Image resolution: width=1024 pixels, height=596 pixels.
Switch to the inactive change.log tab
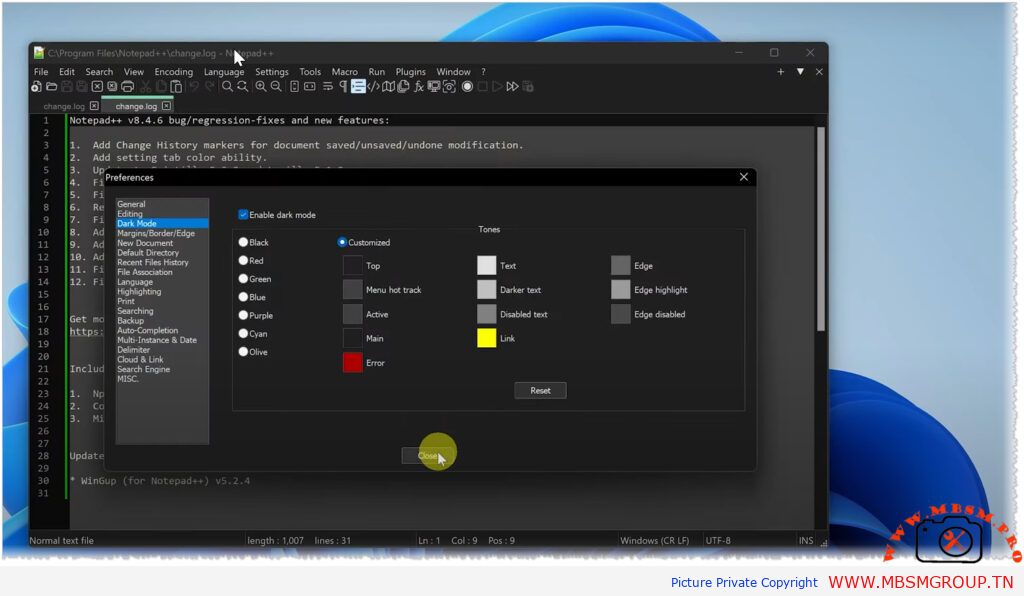point(64,106)
